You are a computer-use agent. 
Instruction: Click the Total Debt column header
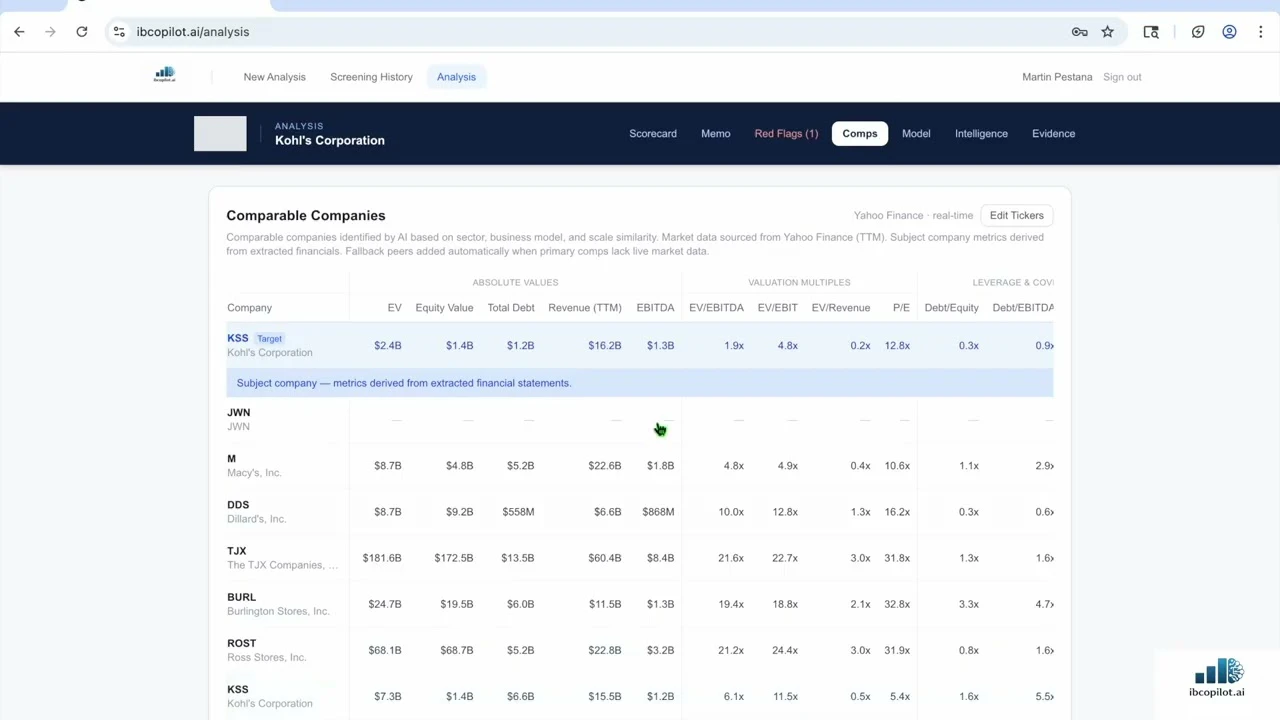(511, 308)
